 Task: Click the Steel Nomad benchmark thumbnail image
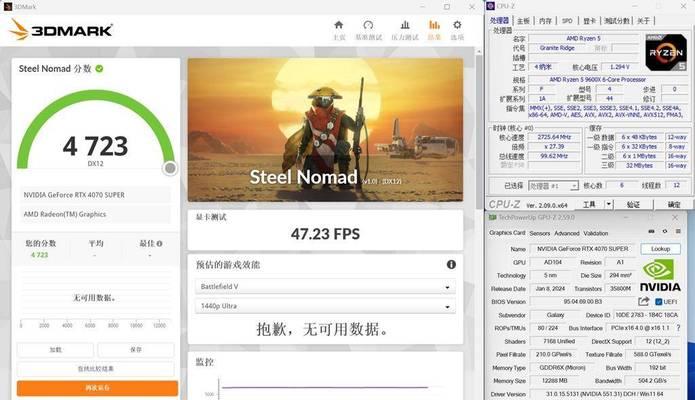(325, 130)
